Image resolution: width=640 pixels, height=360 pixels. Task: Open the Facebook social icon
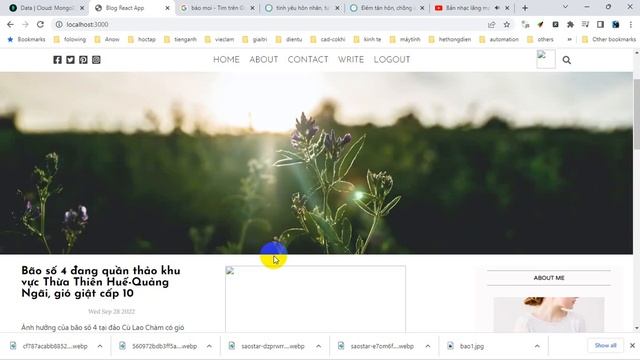[58, 60]
